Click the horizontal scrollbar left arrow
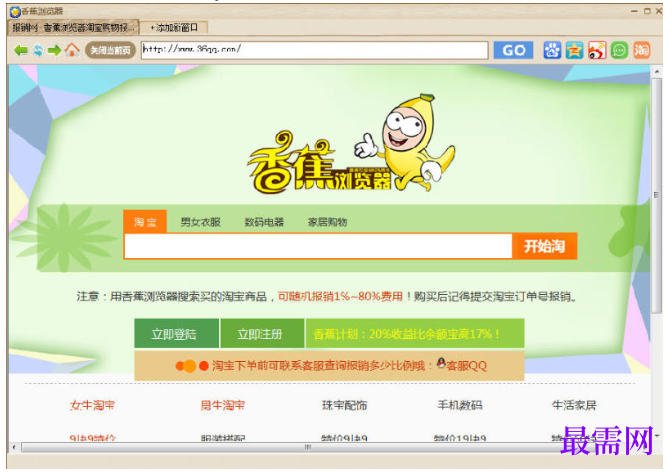 coord(14,448)
